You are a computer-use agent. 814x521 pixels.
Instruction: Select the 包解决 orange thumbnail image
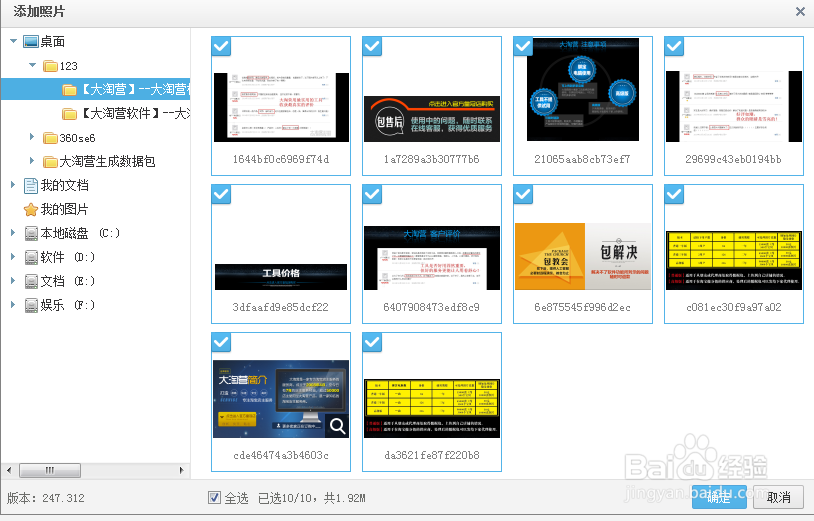click(x=583, y=256)
